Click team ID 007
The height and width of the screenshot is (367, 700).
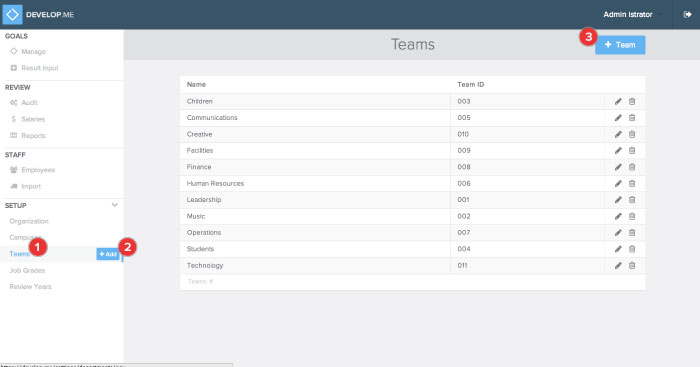click(464, 233)
